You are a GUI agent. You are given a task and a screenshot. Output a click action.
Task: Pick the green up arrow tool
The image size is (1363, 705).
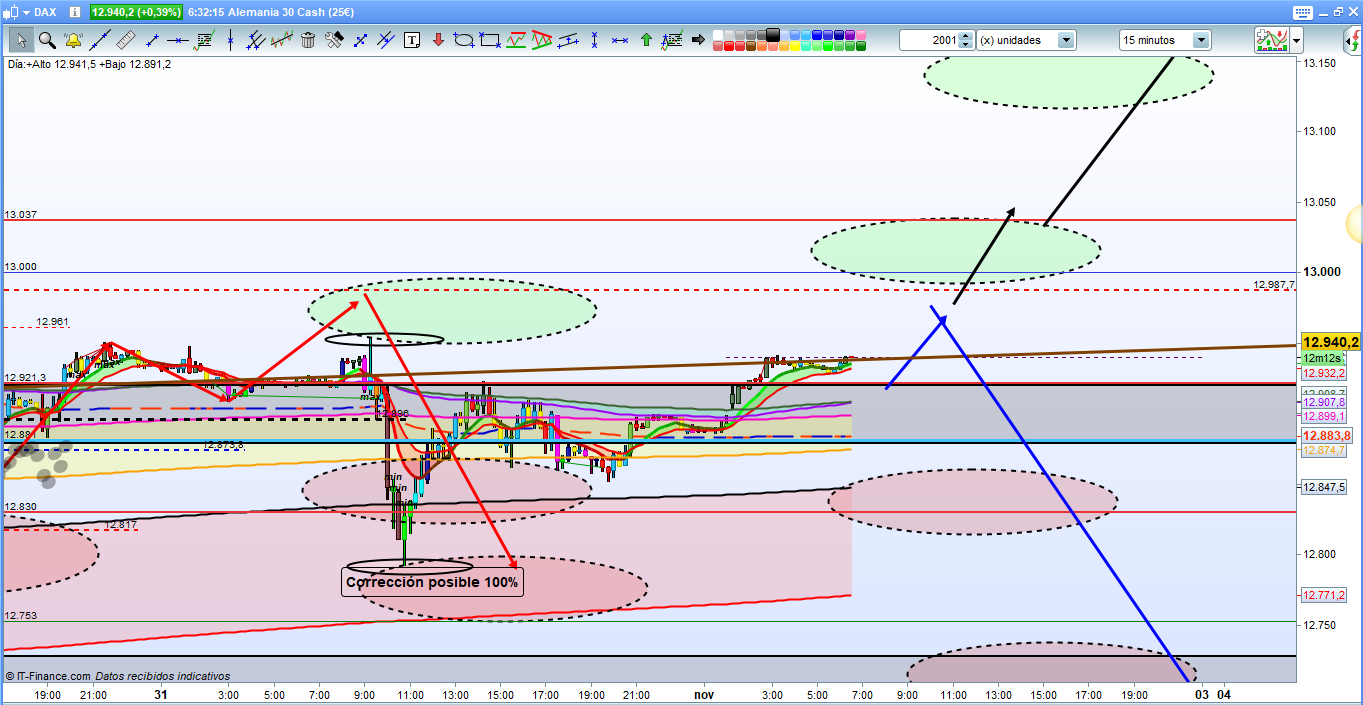[x=646, y=40]
